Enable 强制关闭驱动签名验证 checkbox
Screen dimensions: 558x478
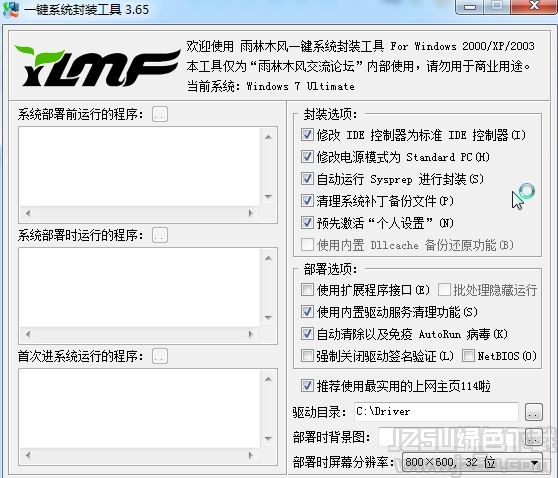tap(307, 356)
